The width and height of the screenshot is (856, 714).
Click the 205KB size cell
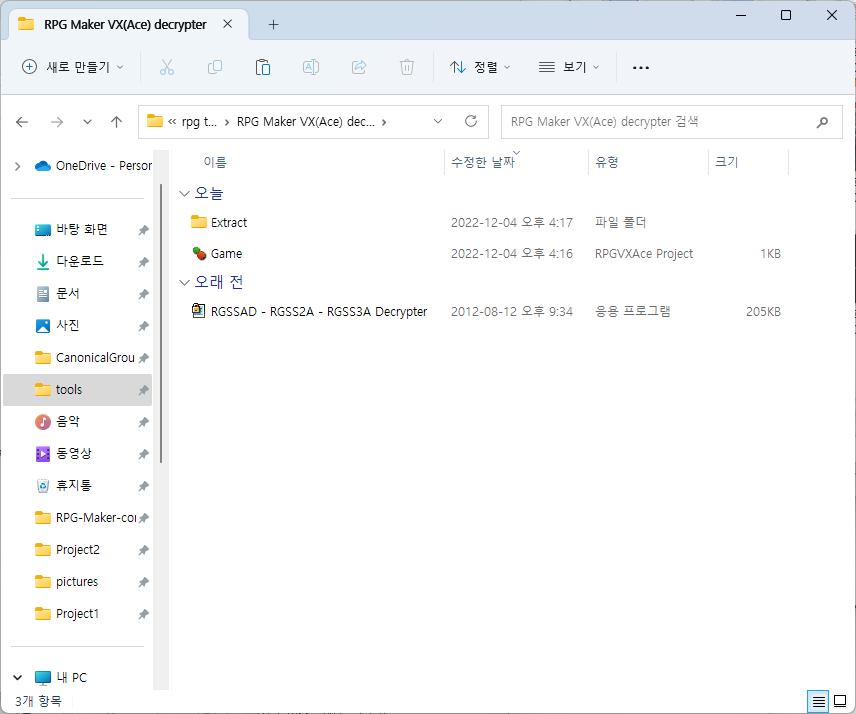tap(763, 312)
